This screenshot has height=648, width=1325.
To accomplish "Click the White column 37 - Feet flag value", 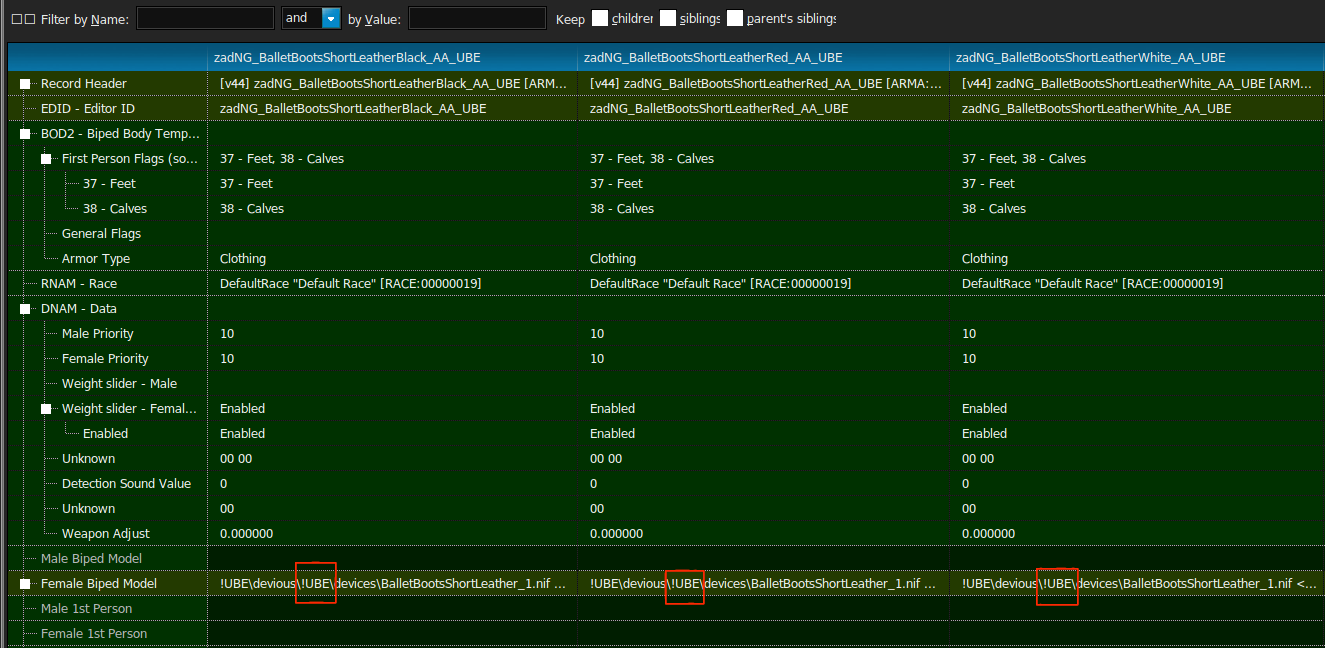I will pos(988,184).
